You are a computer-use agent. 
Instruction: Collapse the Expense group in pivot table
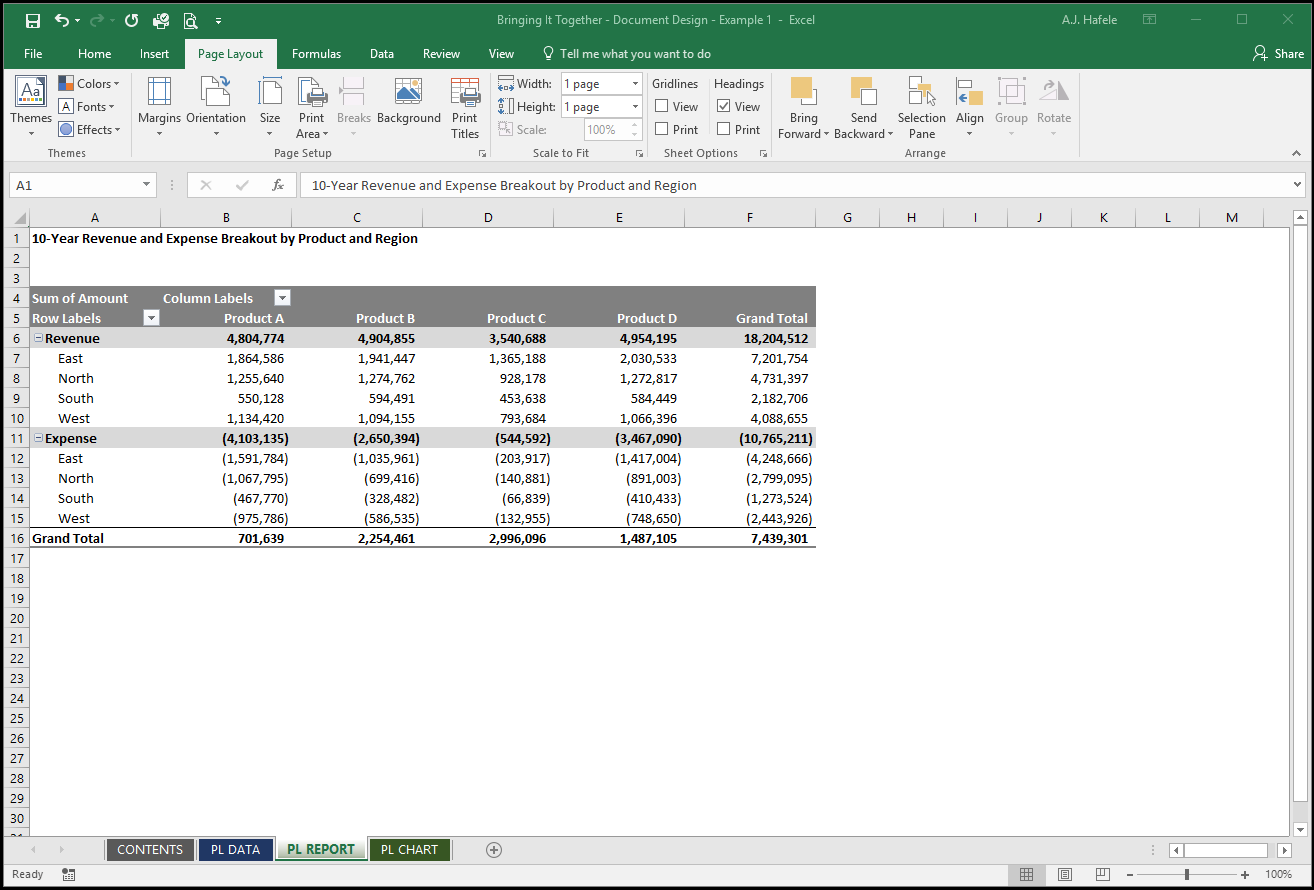pyautogui.click(x=38, y=438)
